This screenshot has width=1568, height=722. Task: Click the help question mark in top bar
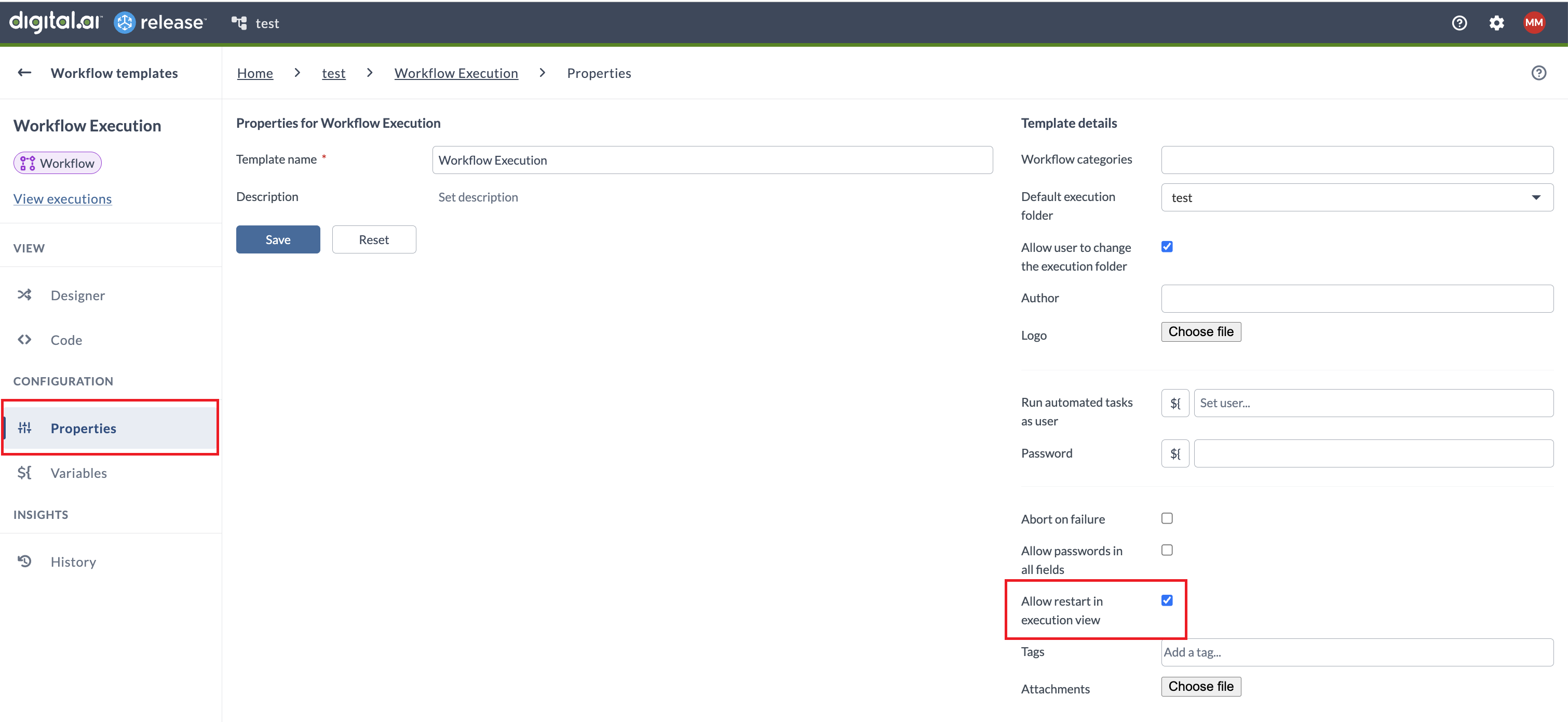pos(1459,22)
